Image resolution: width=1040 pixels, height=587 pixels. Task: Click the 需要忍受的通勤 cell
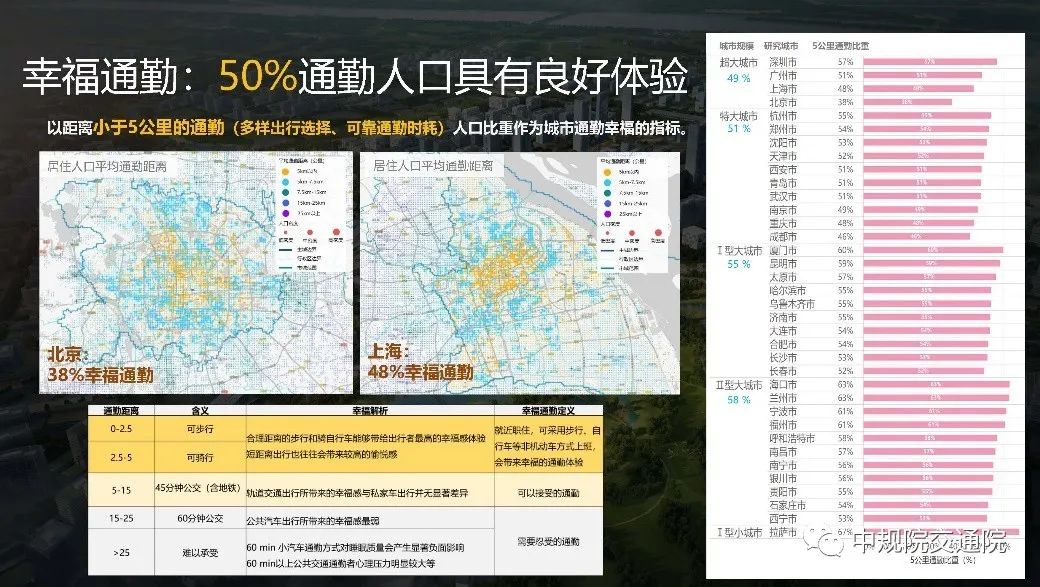[549, 541]
